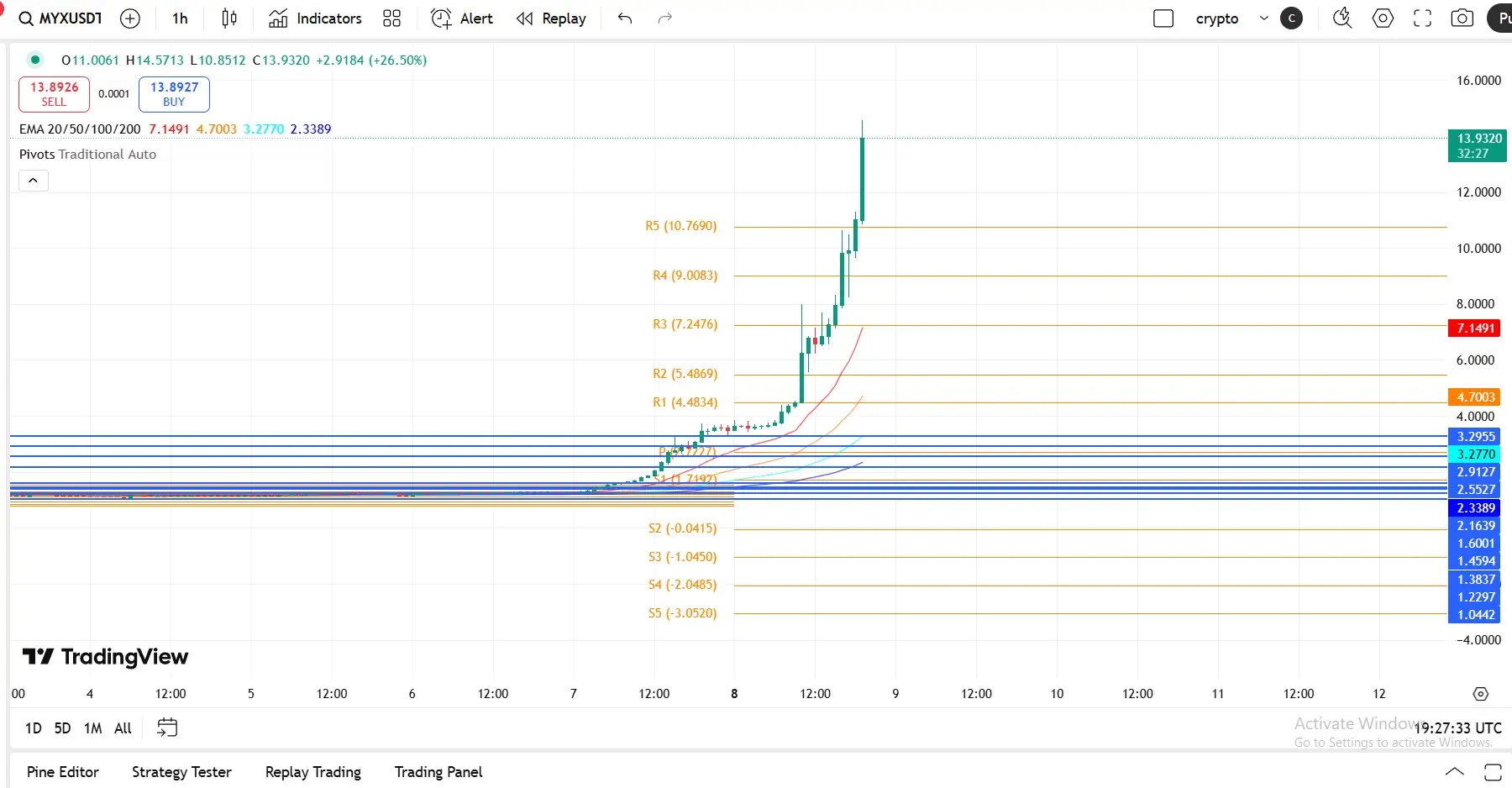Click the crypto layout name
The width and height of the screenshot is (1512, 788).
(x=1217, y=18)
